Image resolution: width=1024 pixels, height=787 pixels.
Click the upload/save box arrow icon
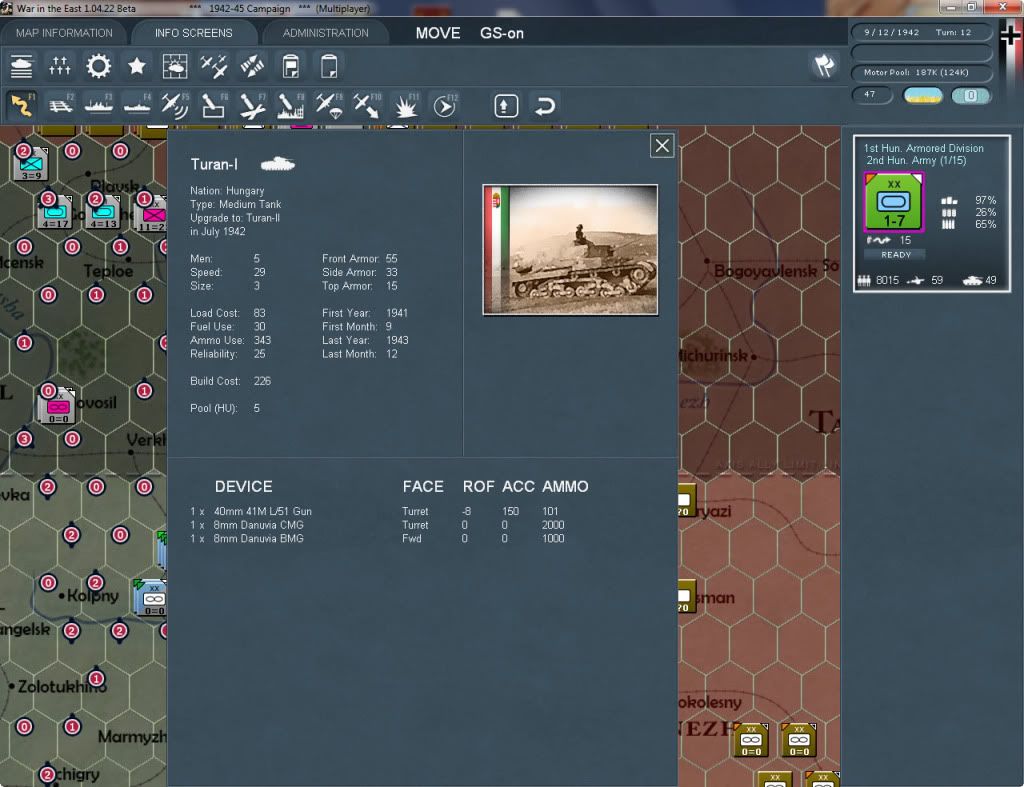506,106
